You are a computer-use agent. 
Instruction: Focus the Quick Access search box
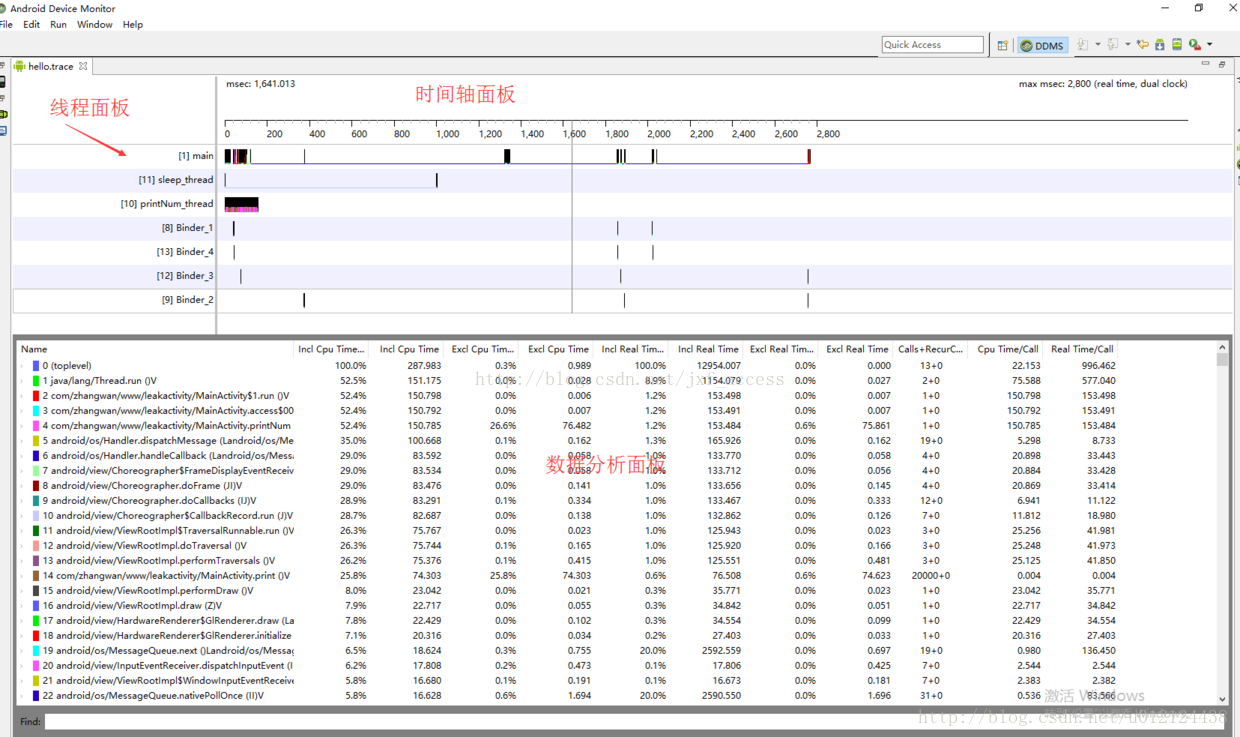coord(933,45)
